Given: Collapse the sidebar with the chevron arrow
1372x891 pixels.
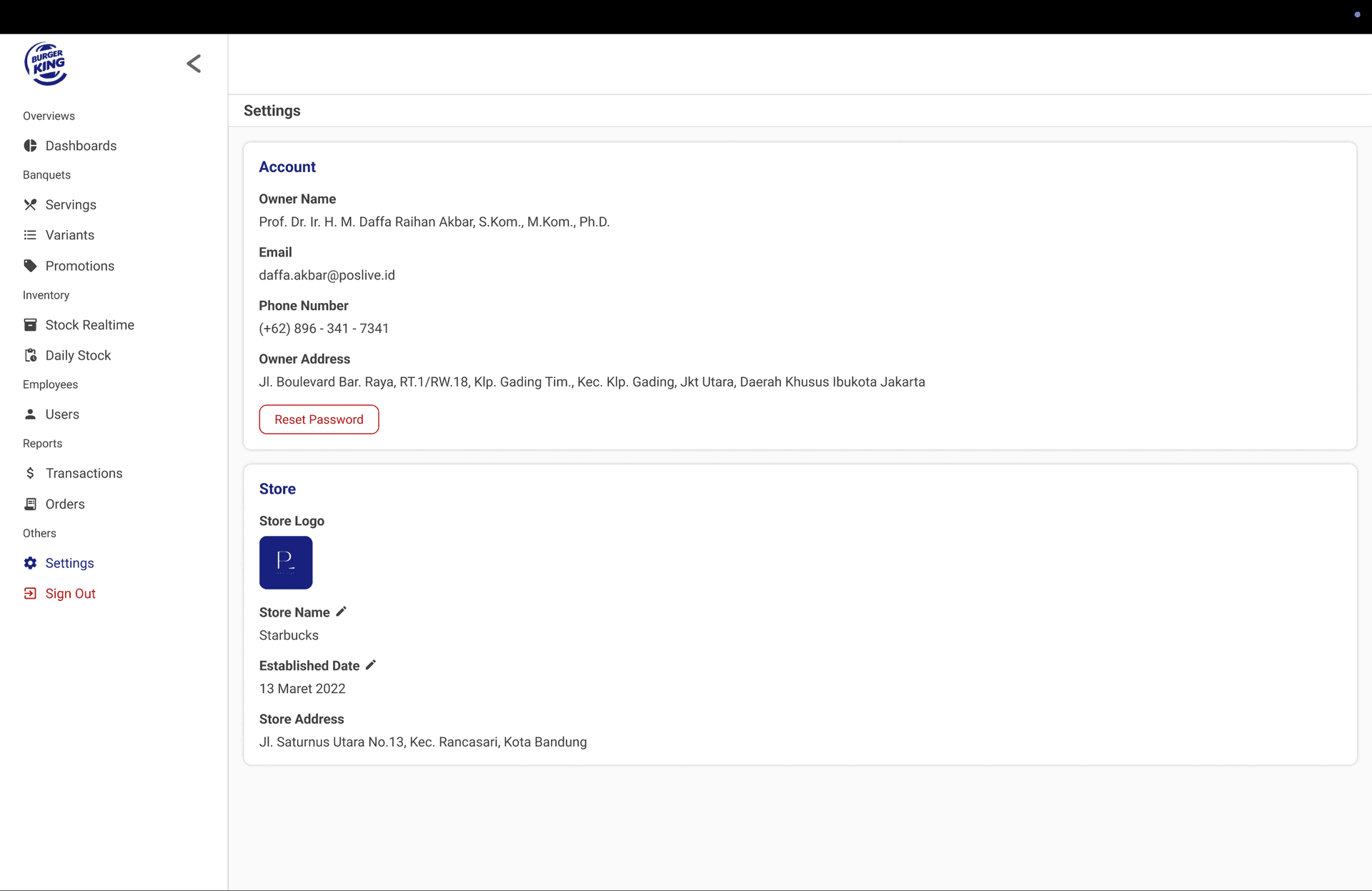Looking at the screenshot, I should coord(194,64).
